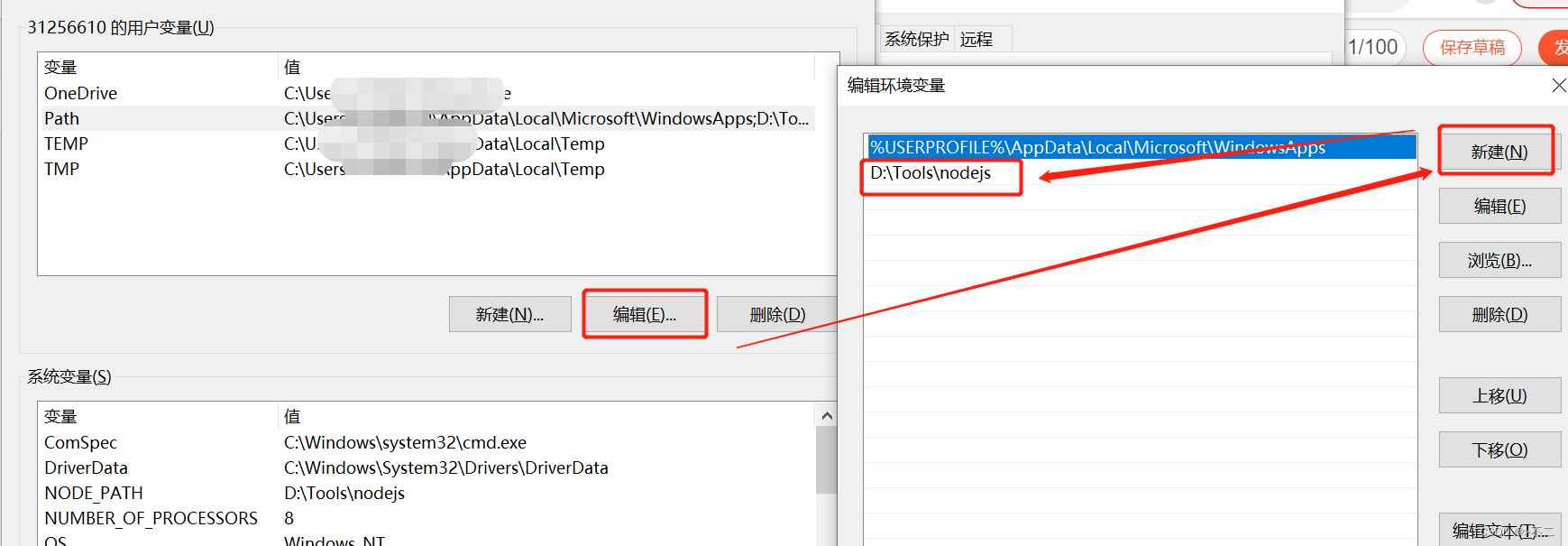
Task: Select DriverData system variable row
Action: coord(428,467)
